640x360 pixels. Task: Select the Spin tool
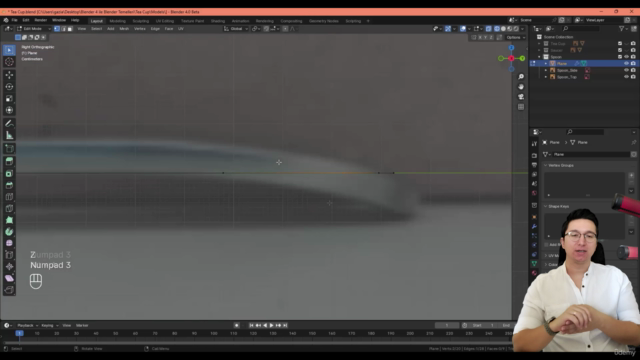coord(9,231)
